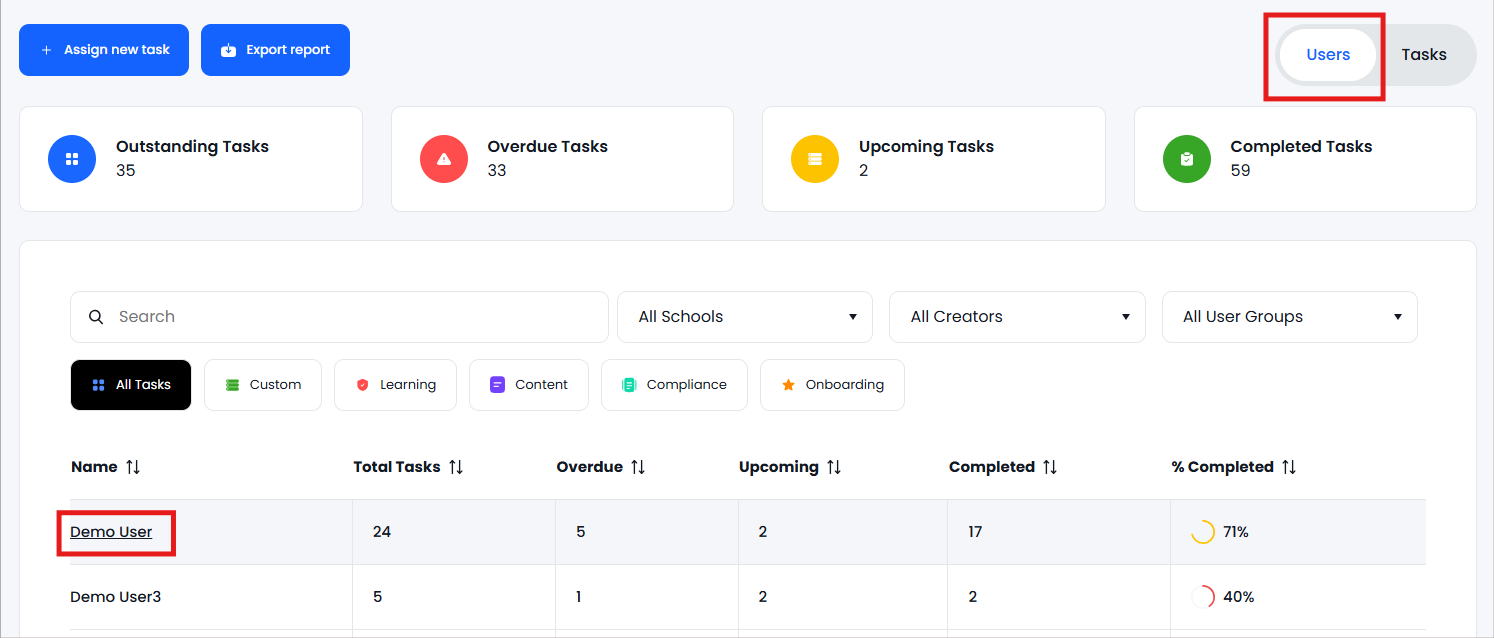Sort by Name column arrows
Screen dimensions: 1494x638
[x=133, y=467]
